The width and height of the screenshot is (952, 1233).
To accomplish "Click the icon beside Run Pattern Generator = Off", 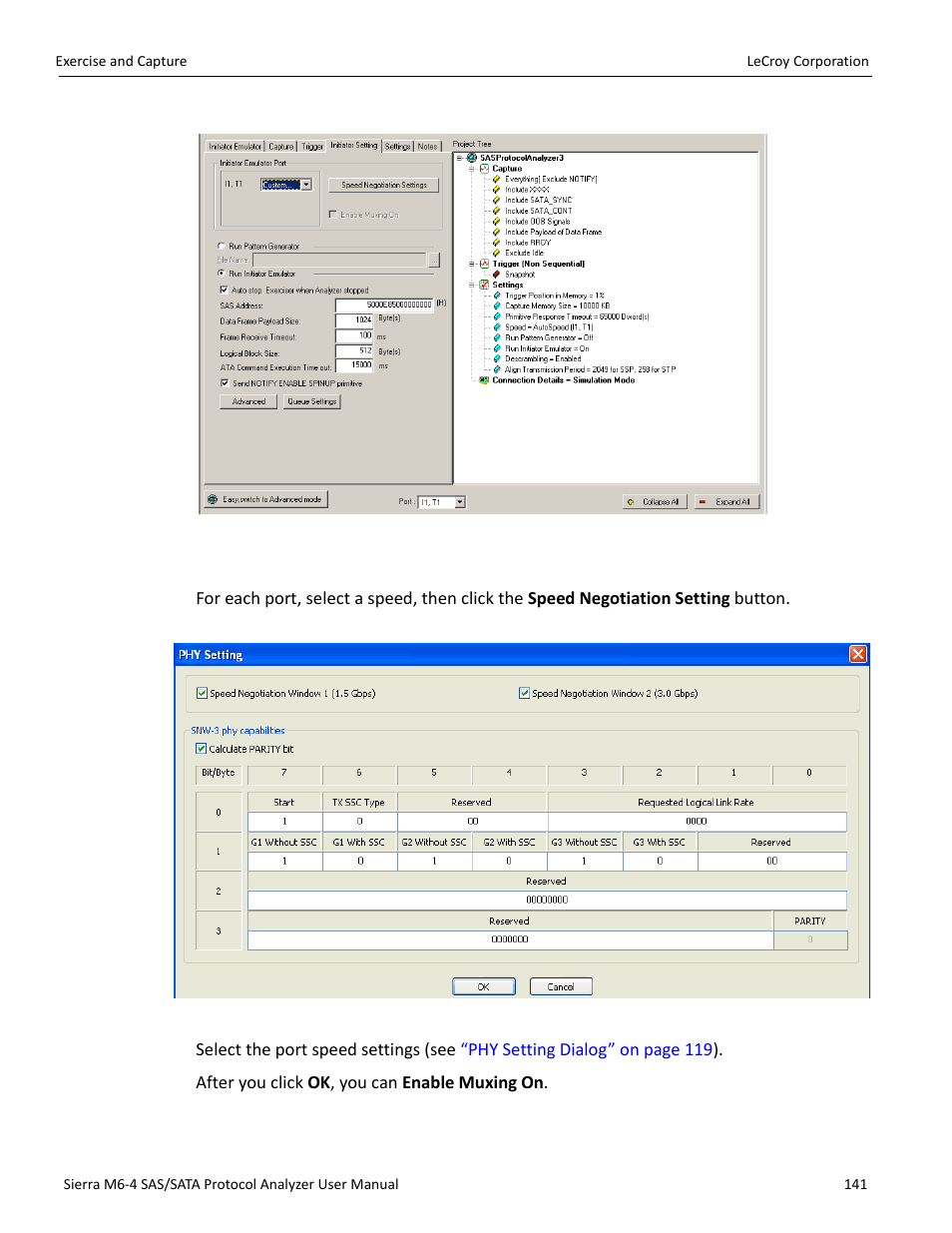I will [497, 337].
